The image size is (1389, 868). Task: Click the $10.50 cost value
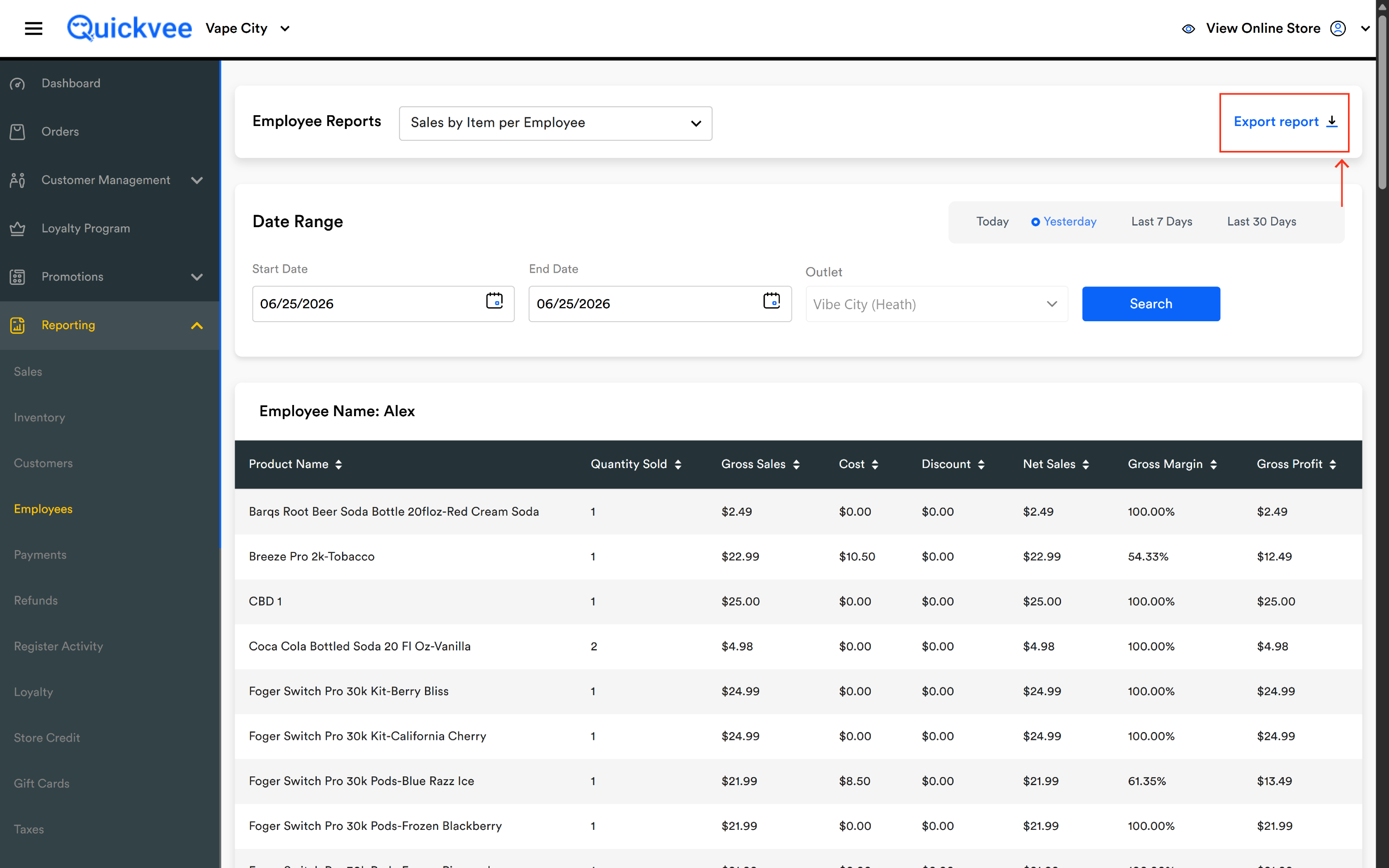pyautogui.click(x=857, y=556)
